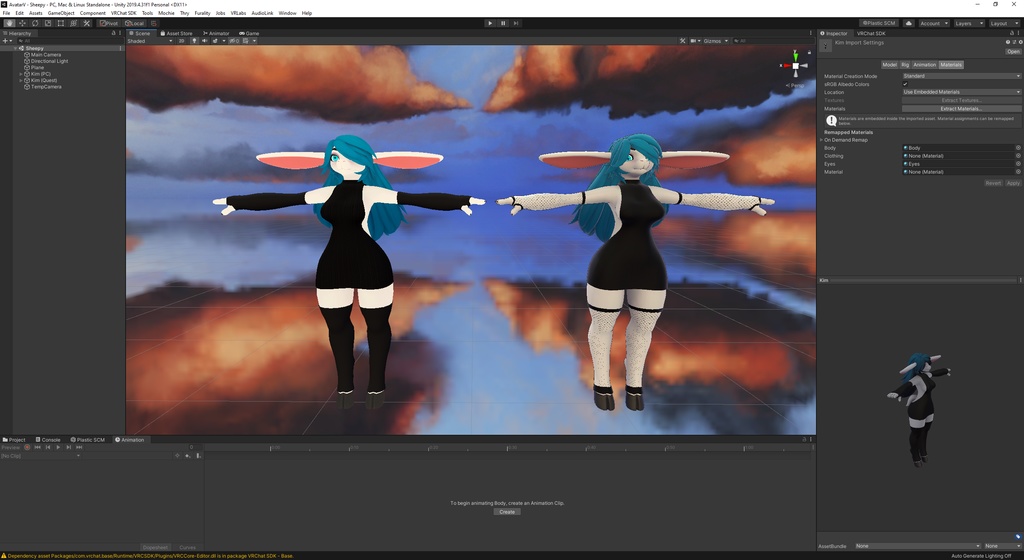
Task: Enable animation record mode button
Action: coord(27,447)
